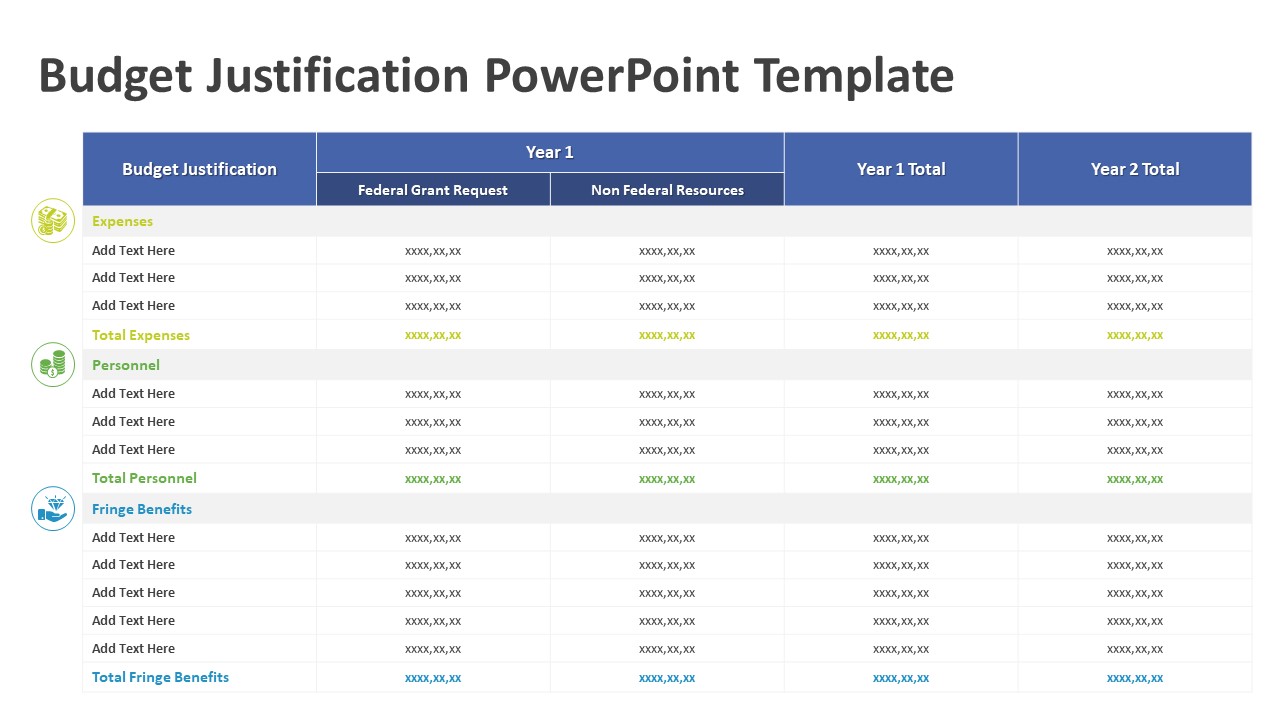Select Total Personnel value in Year 2 Total column
Image resolution: width=1280 pixels, height=720 pixels.
1134,479
